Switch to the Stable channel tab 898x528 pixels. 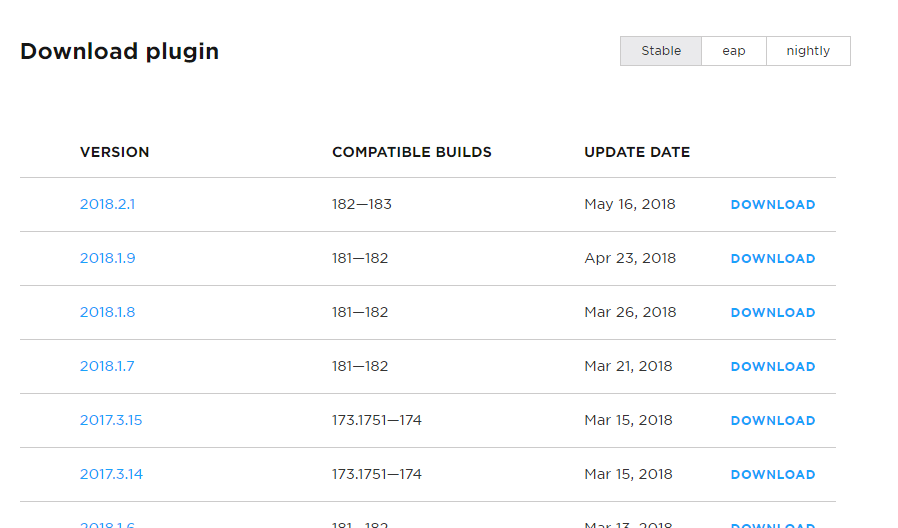[x=661, y=51]
